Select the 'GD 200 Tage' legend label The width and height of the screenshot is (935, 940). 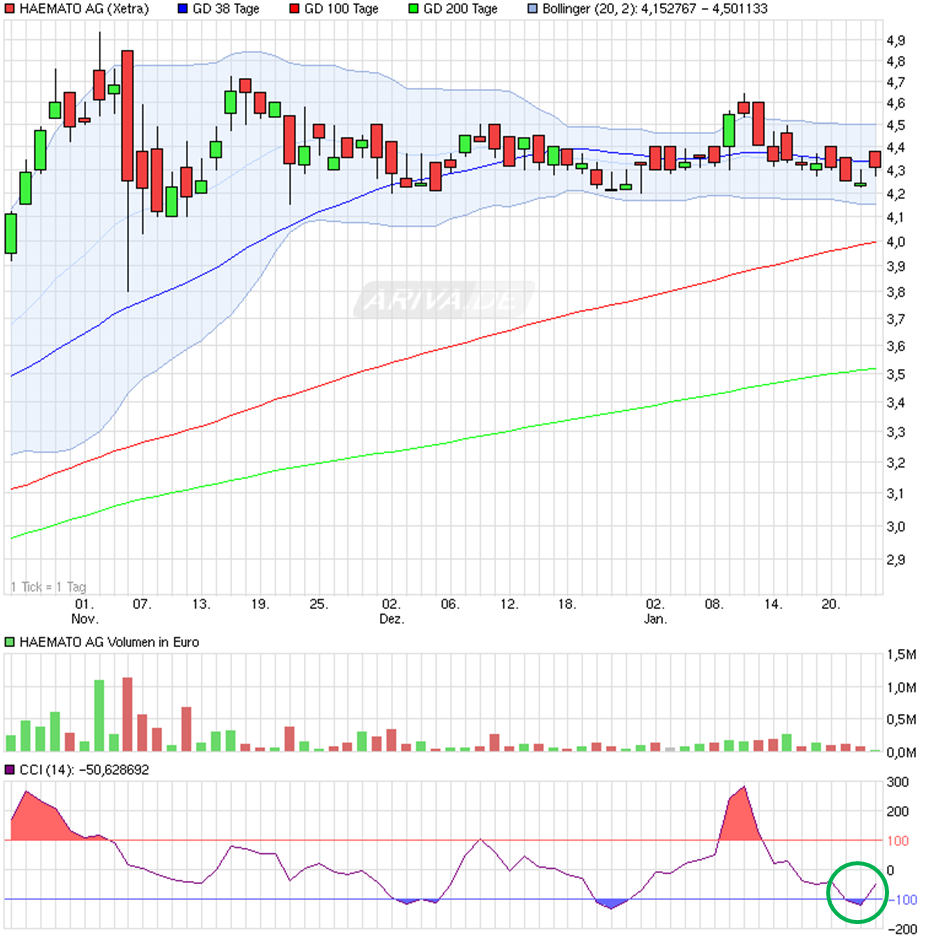pos(460,8)
